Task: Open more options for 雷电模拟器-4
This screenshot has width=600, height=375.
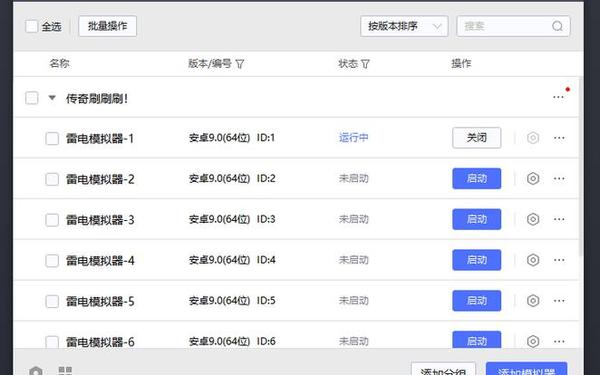Action: pyautogui.click(x=559, y=260)
